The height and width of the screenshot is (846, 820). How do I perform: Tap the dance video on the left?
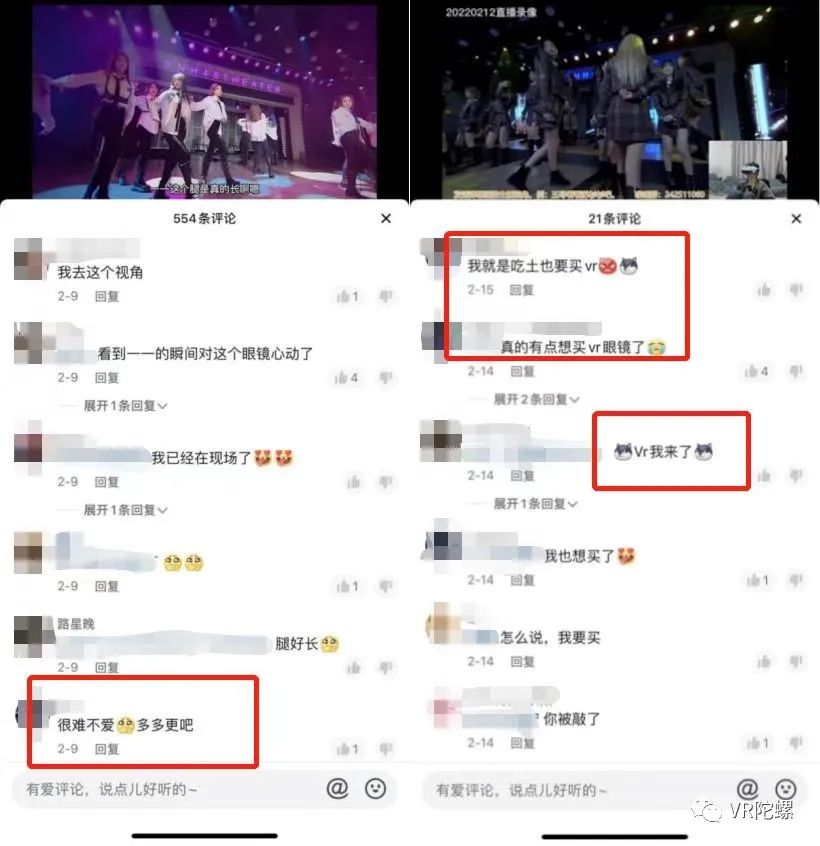click(x=204, y=101)
